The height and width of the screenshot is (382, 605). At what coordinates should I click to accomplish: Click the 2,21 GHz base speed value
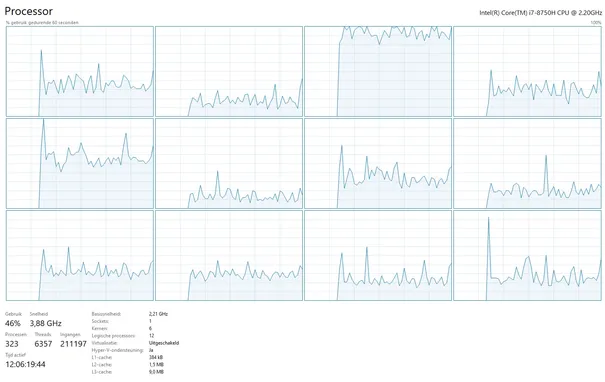(x=158, y=314)
